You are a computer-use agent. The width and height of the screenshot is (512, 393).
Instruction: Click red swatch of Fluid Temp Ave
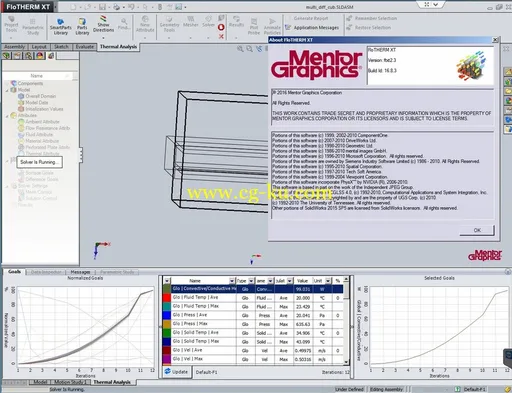167,298
